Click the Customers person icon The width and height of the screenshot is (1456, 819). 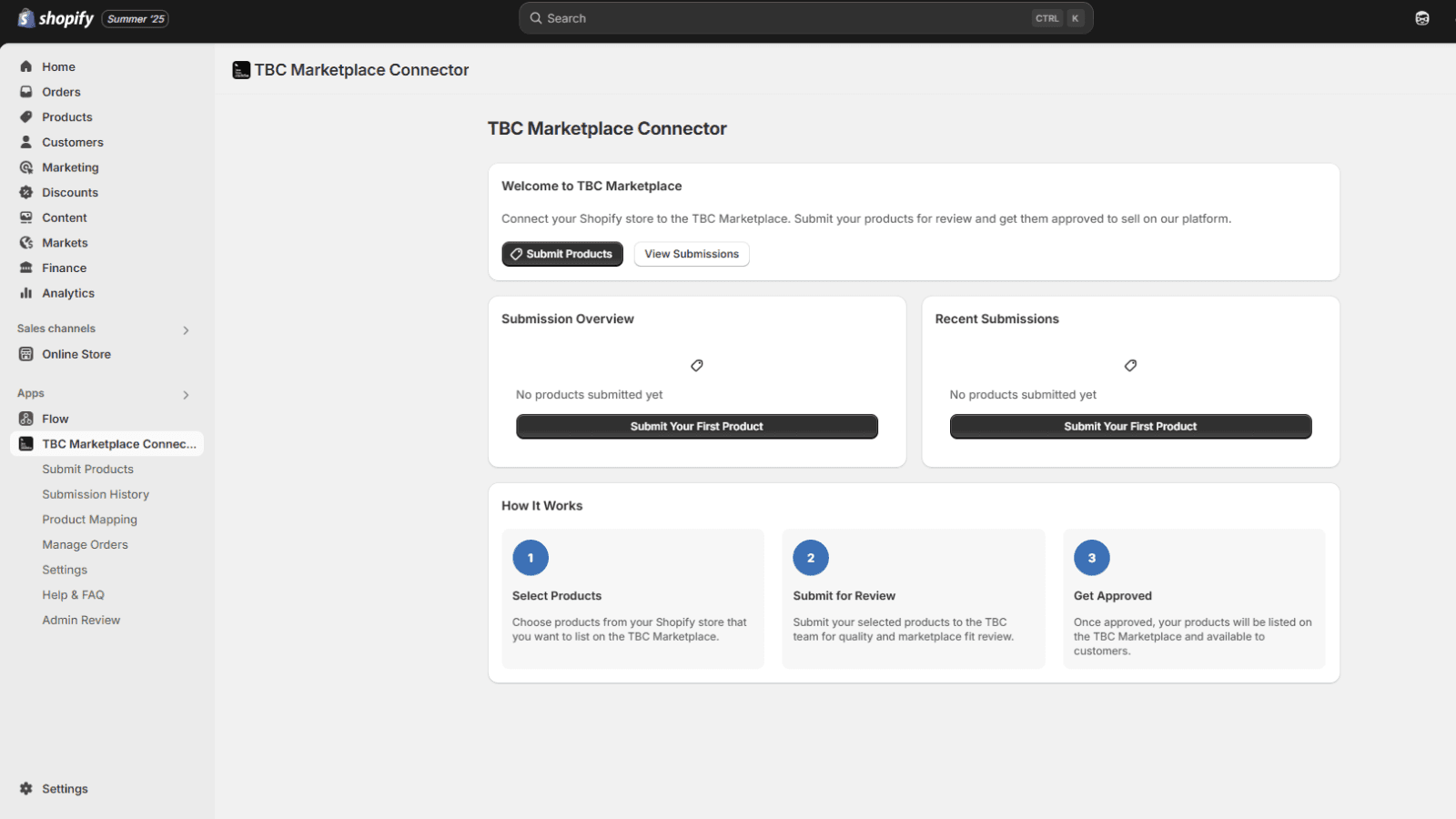(x=26, y=142)
